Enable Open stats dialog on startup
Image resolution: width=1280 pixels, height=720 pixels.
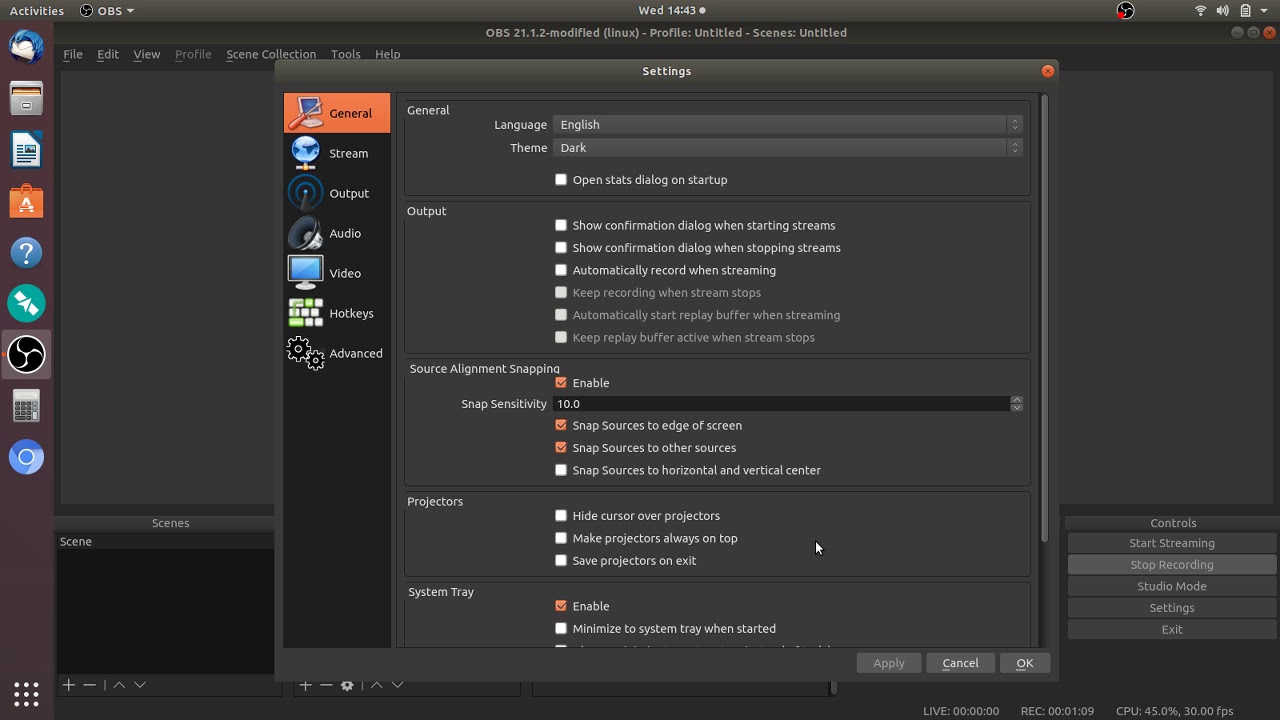(x=641, y=180)
